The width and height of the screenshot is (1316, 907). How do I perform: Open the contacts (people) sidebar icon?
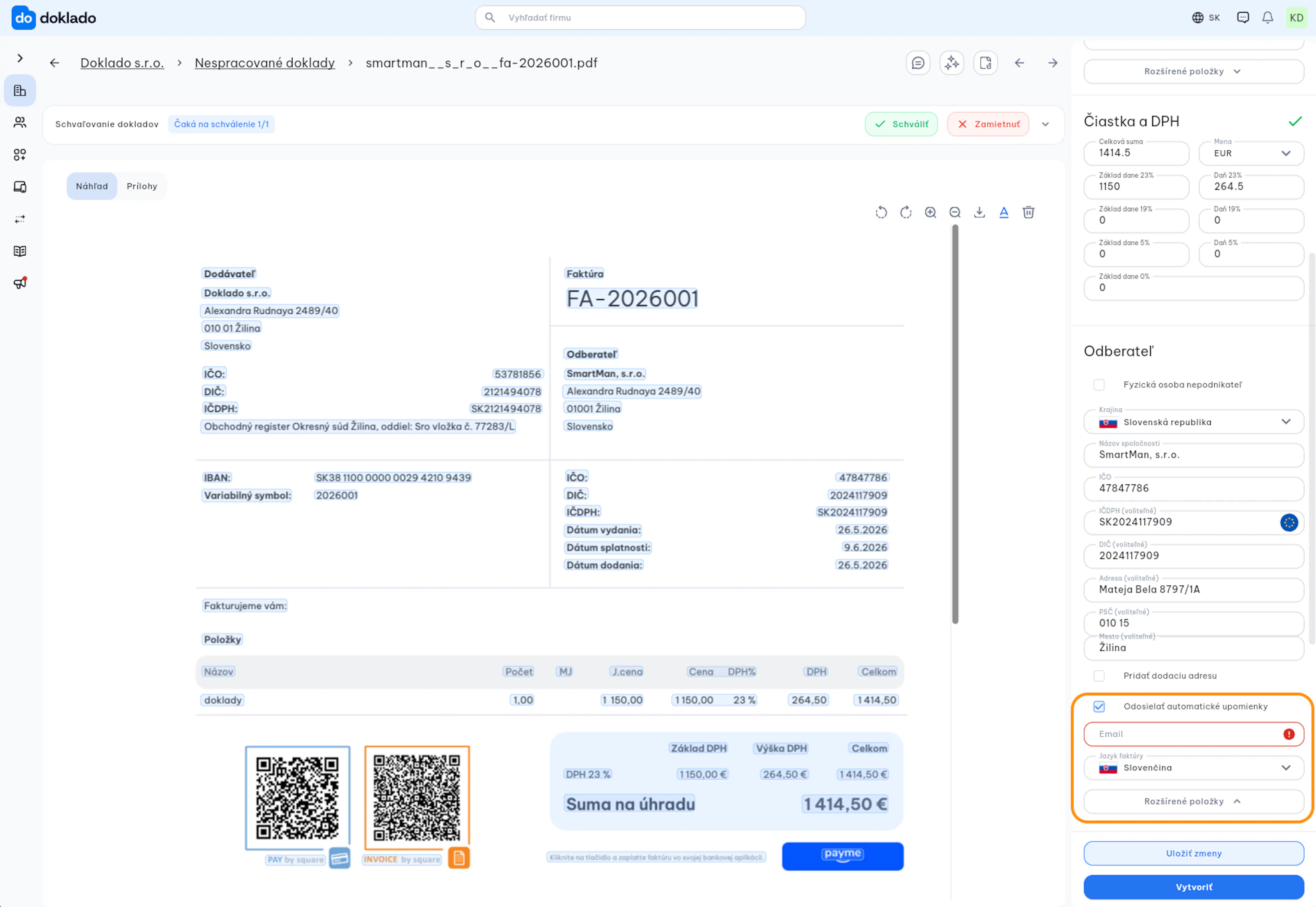pos(20,122)
